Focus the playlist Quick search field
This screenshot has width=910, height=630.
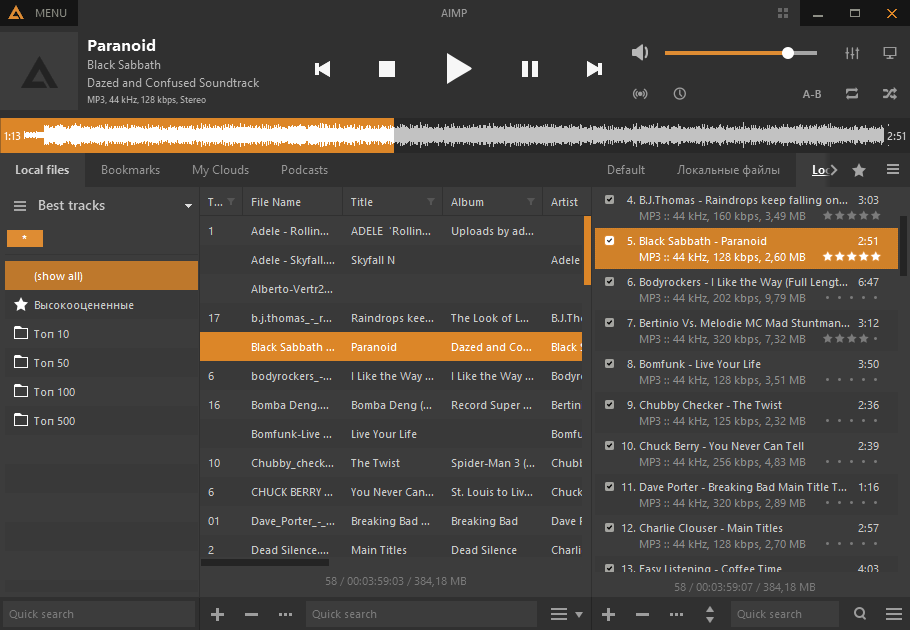coord(783,614)
